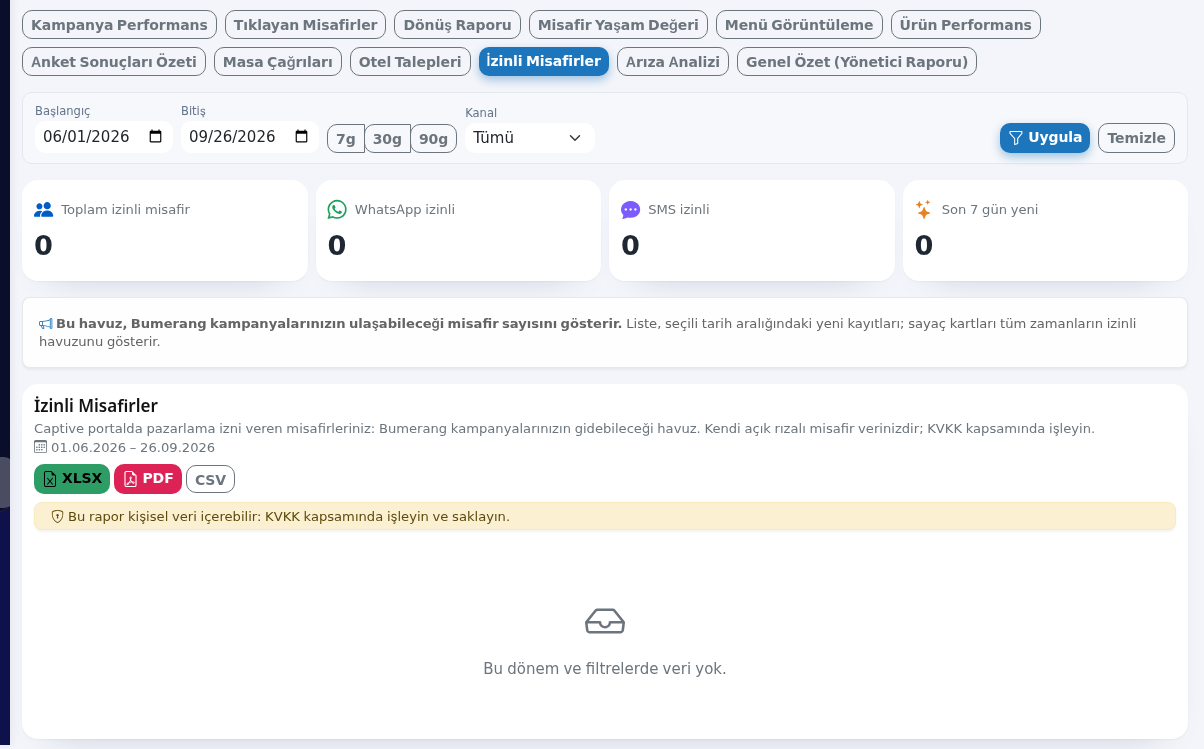Click the people icon in Toplam izinli misafir card

pos(44,209)
